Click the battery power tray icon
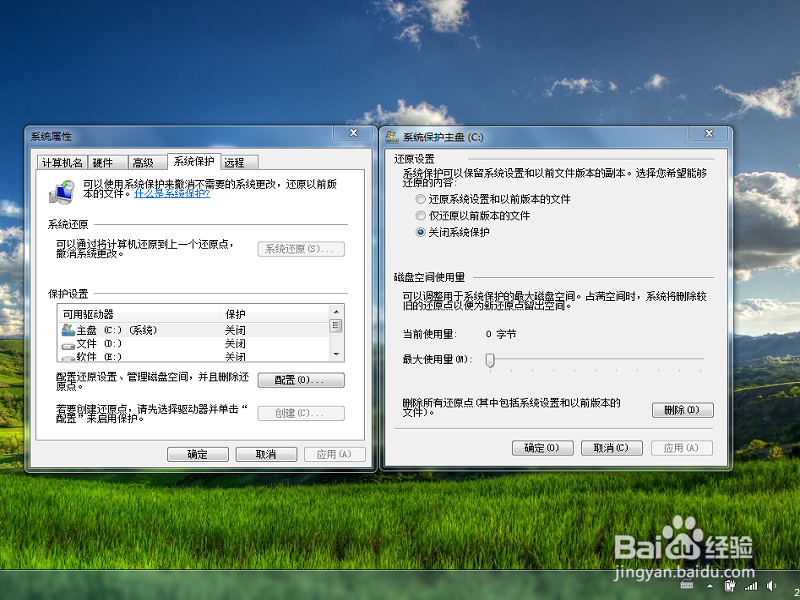Viewport: 800px width, 600px height. pos(730,585)
